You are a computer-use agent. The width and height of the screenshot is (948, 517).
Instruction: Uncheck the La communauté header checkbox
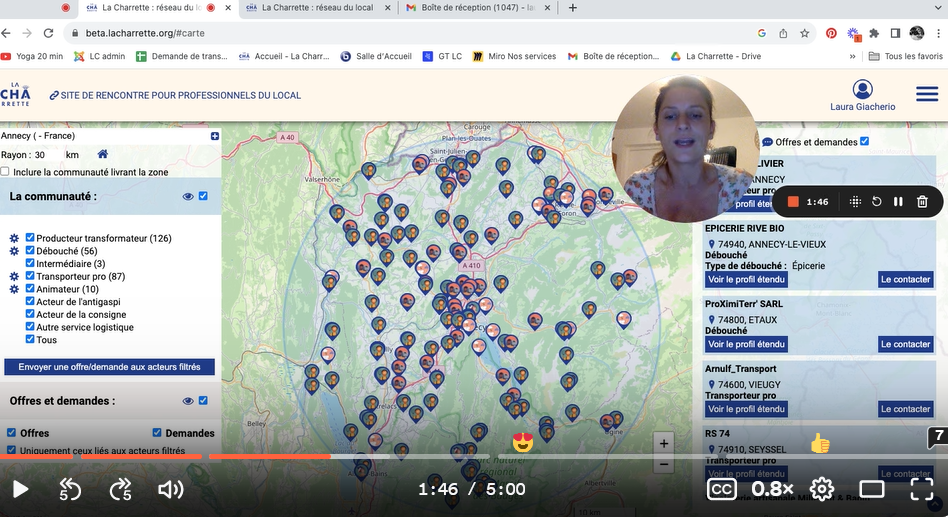tap(203, 196)
